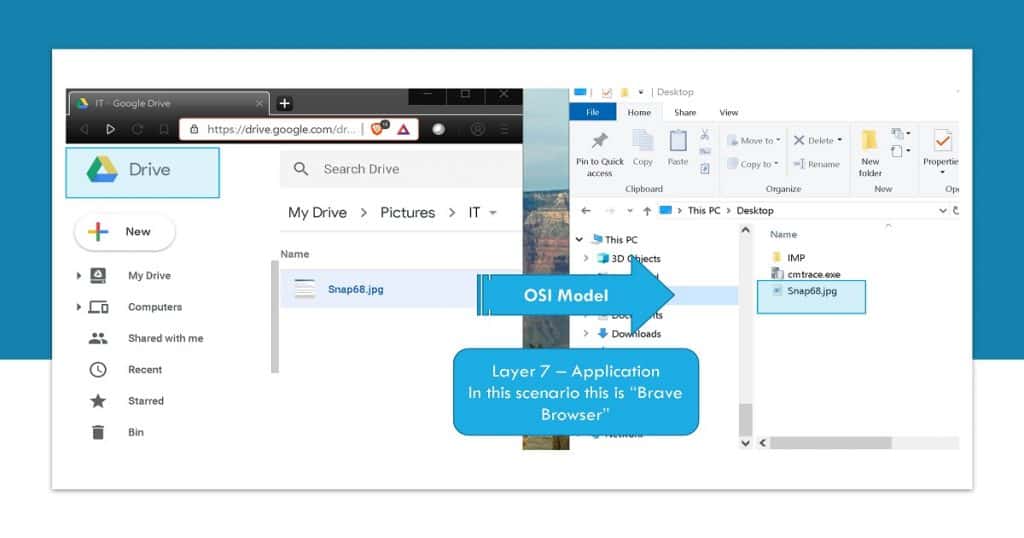
Task: Click Explorer horizontal scrollbar thumb
Action: 831,443
